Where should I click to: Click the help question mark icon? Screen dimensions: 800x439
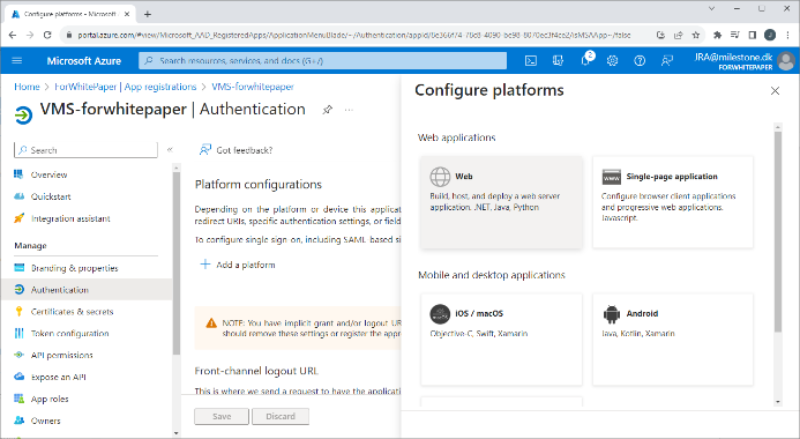(x=639, y=61)
